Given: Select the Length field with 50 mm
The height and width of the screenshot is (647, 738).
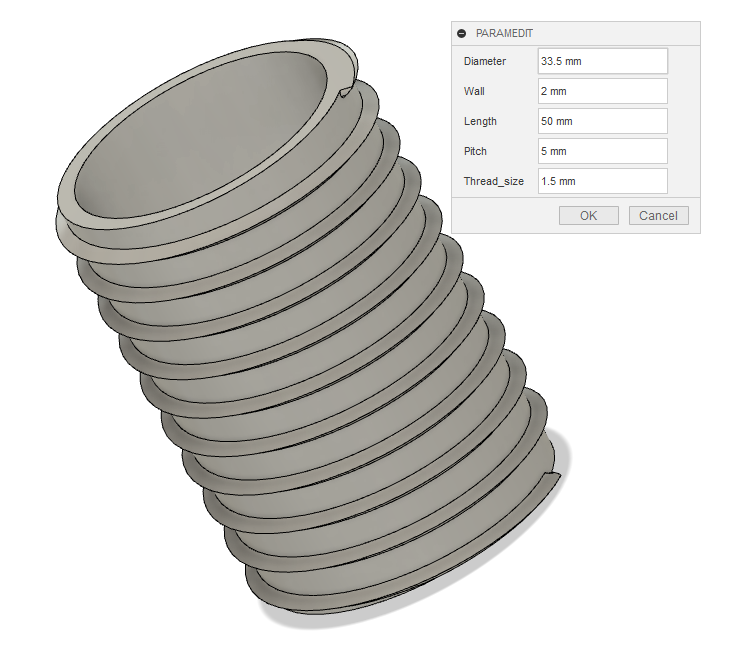Looking at the screenshot, I should point(602,121).
